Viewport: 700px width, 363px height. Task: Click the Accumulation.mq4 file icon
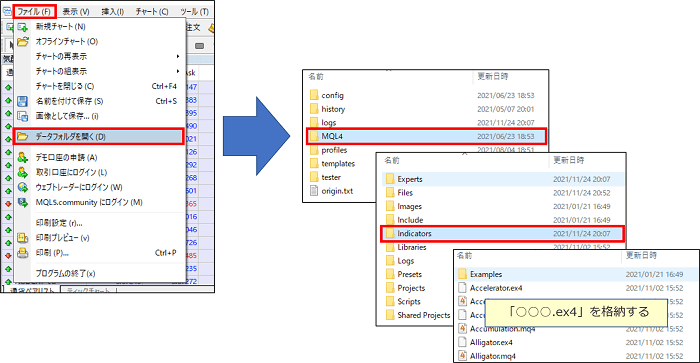[x=462, y=329]
